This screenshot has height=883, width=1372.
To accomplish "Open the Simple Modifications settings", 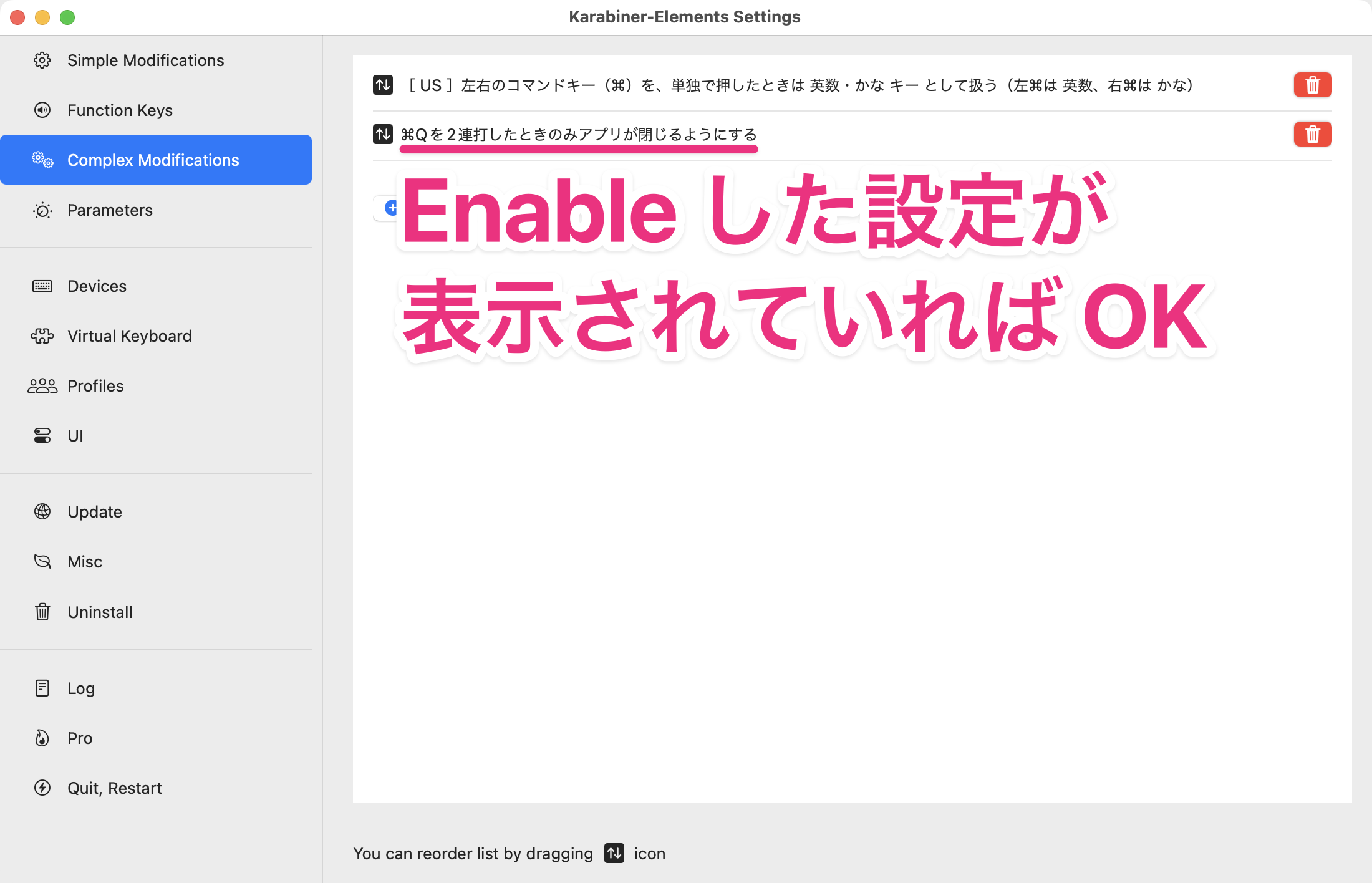I will click(x=145, y=60).
